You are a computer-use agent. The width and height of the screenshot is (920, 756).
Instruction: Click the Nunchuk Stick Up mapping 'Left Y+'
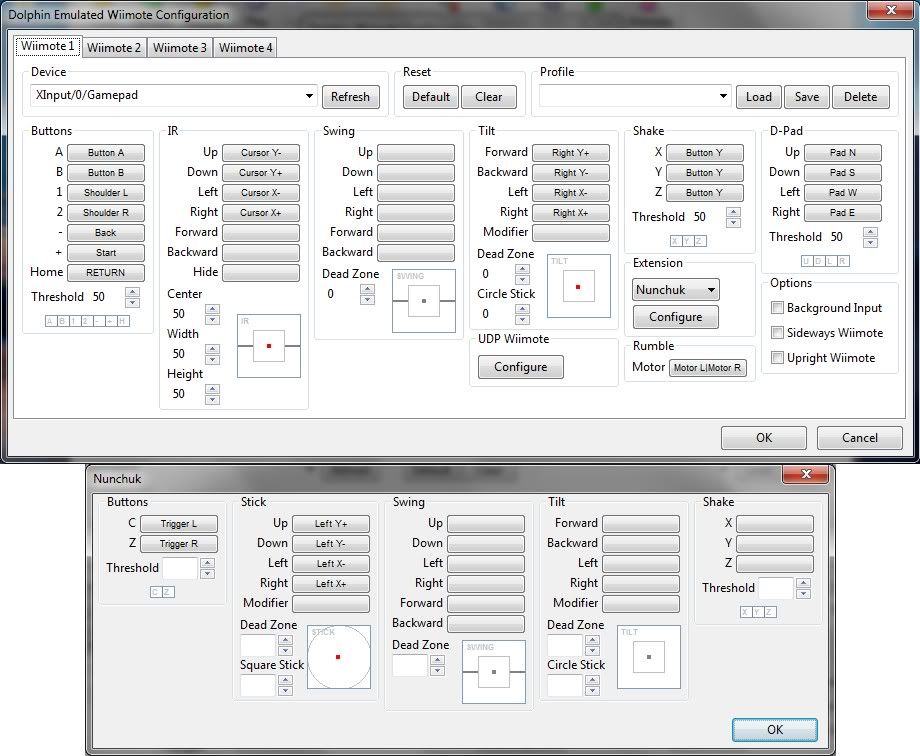pyautogui.click(x=331, y=524)
